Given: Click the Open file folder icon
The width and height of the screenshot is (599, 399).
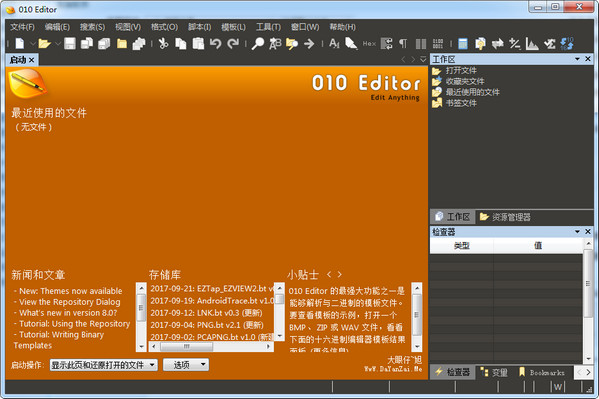Looking at the screenshot, I should (45, 44).
